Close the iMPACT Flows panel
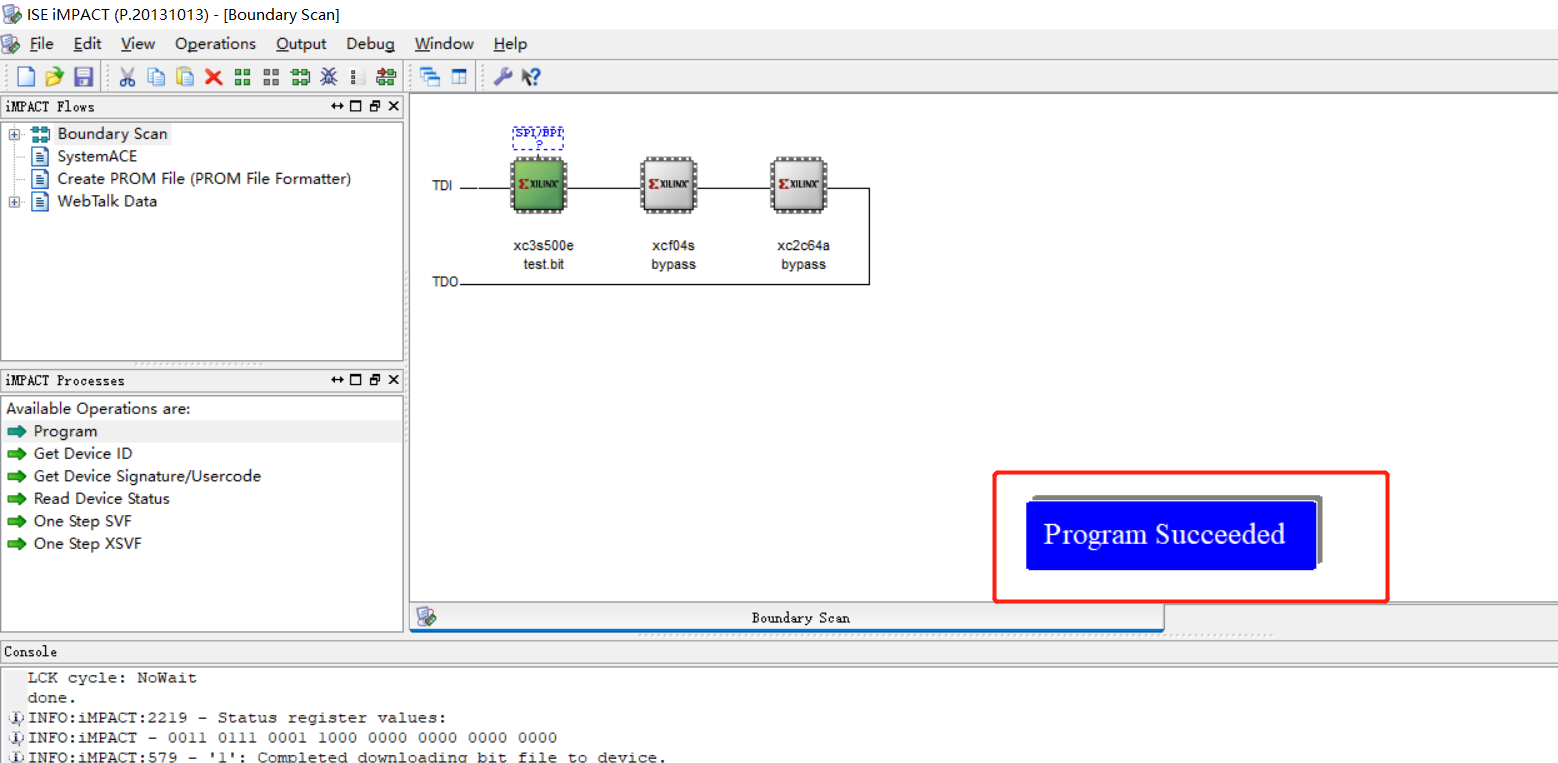 (393, 106)
